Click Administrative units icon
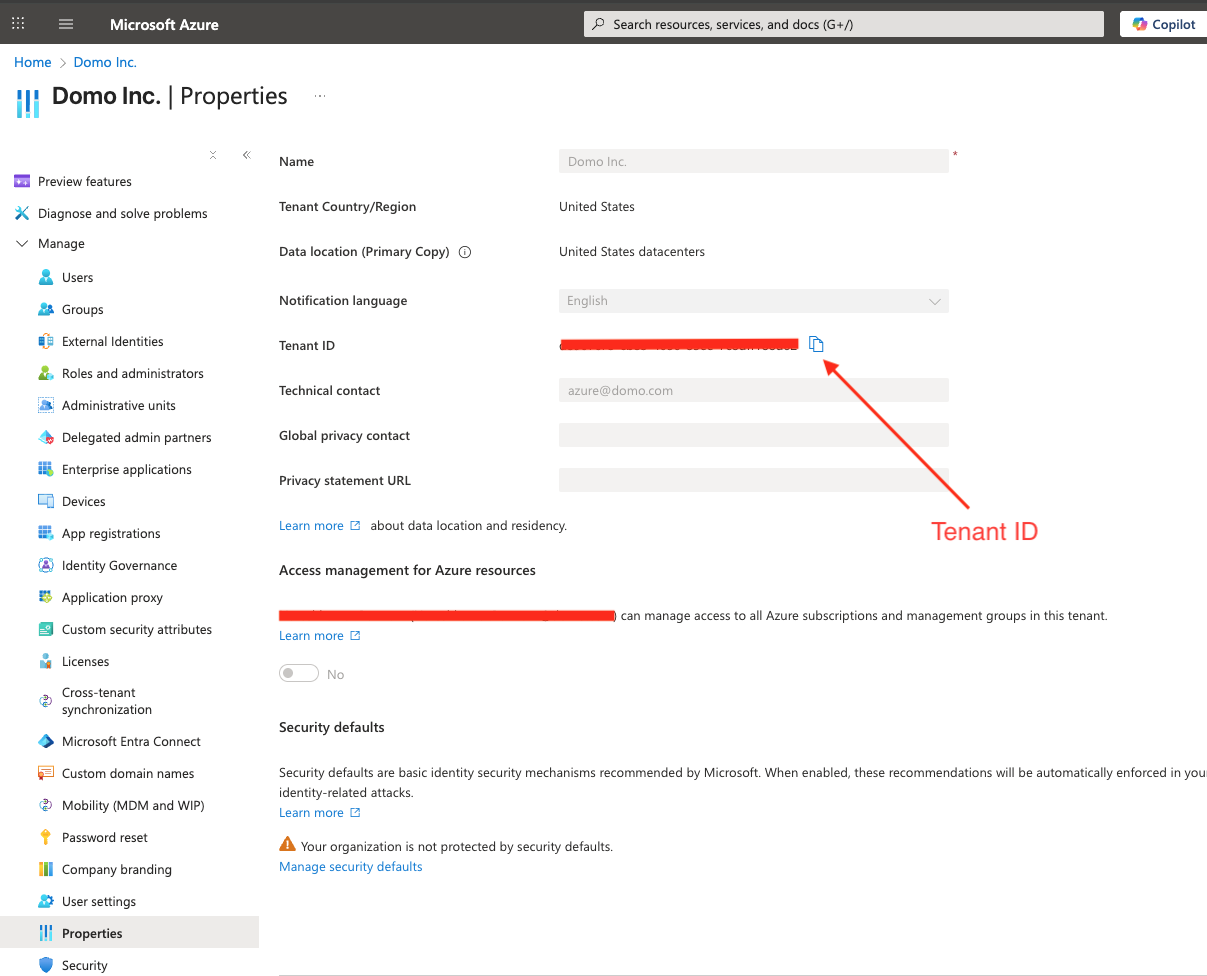 tap(46, 405)
